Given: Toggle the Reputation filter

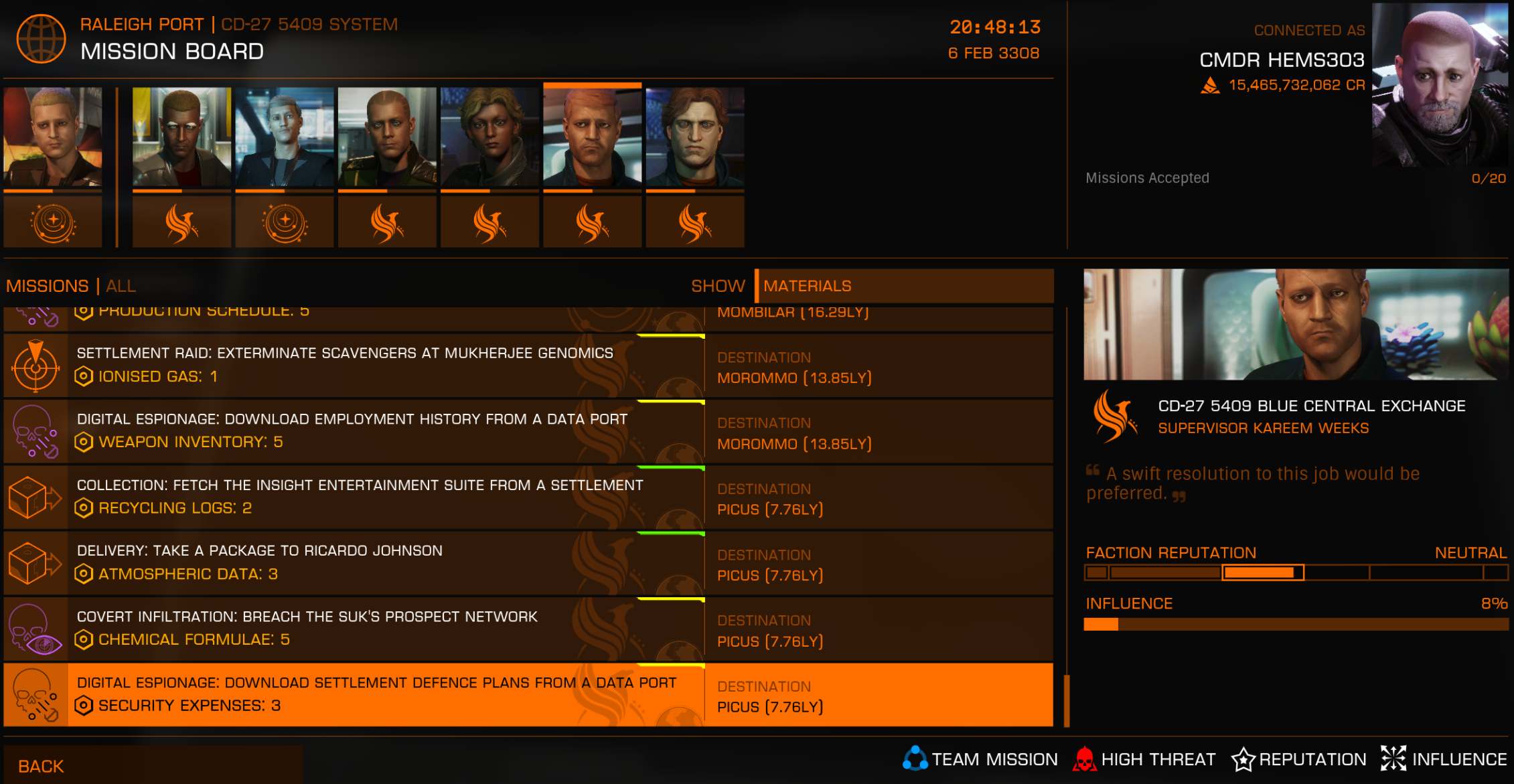Looking at the screenshot, I should coord(1299,759).
